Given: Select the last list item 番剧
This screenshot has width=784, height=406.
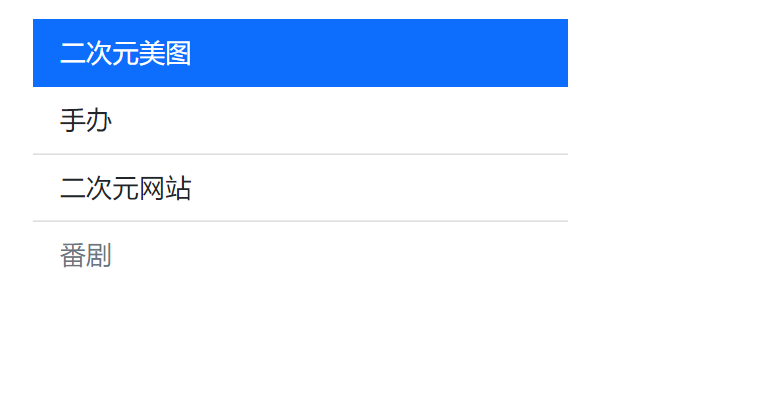Looking at the screenshot, I should click(x=300, y=255).
